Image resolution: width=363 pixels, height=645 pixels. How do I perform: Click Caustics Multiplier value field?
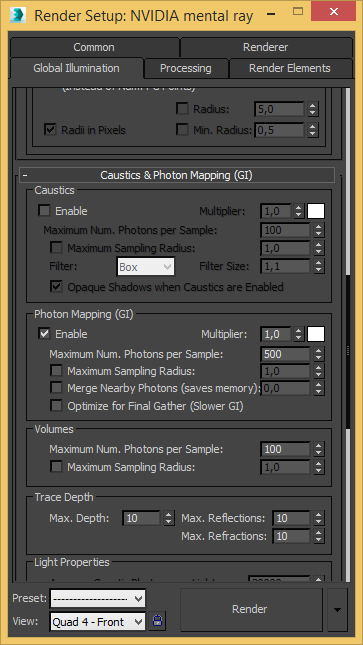(276, 211)
